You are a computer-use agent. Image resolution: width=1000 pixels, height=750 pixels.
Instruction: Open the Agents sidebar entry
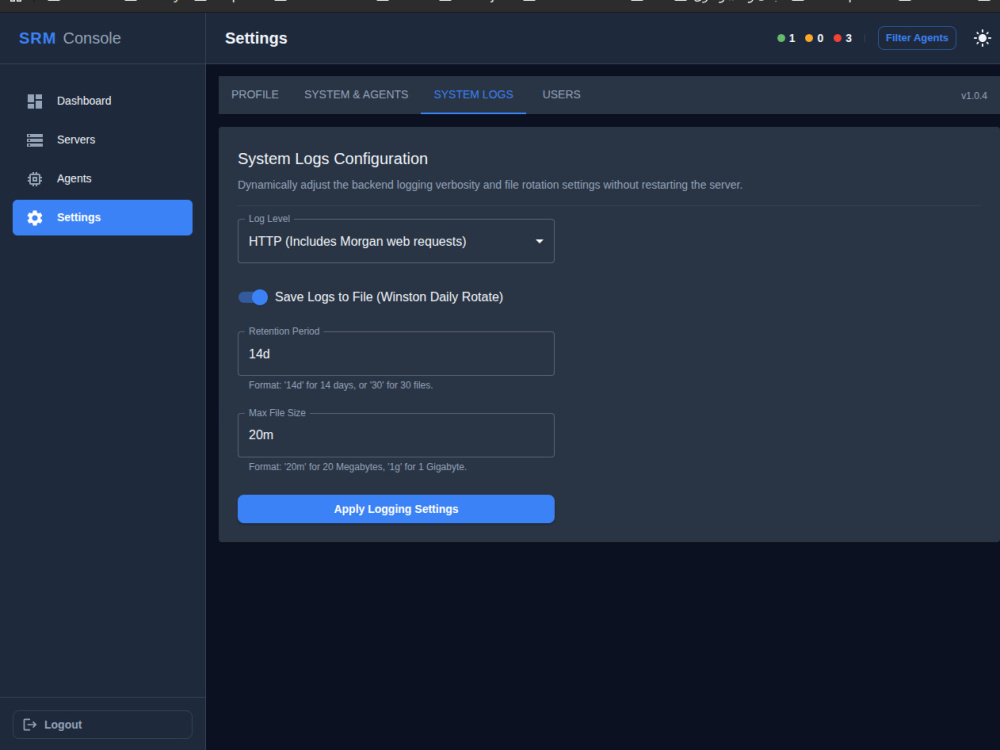[102, 179]
